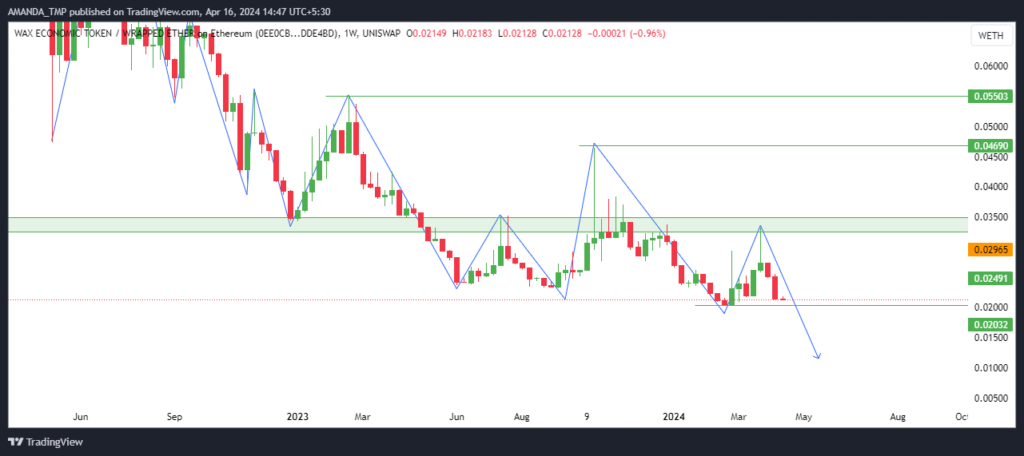The image size is (1024, 456).
Task: Click the open value O0.02149
Action: click(426, 33)
